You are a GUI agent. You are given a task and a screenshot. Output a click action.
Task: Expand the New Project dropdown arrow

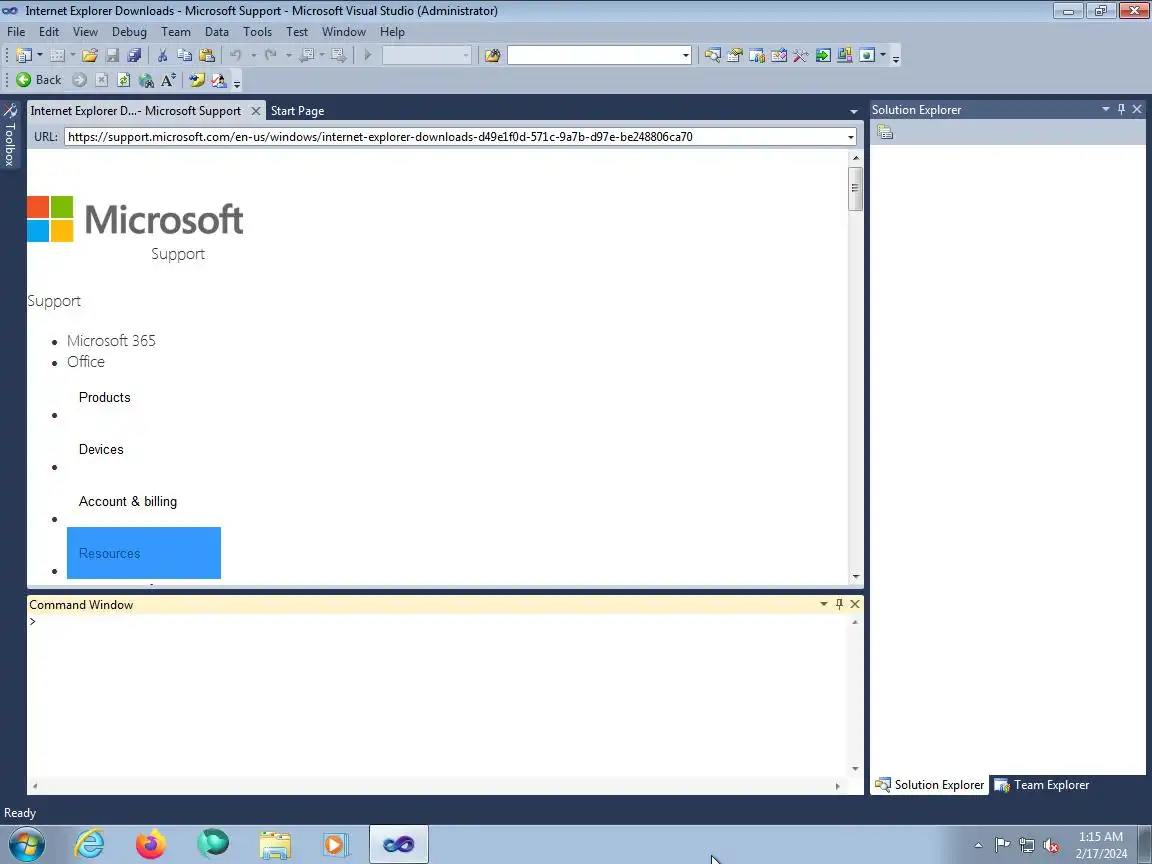click(x=40, y=55)
